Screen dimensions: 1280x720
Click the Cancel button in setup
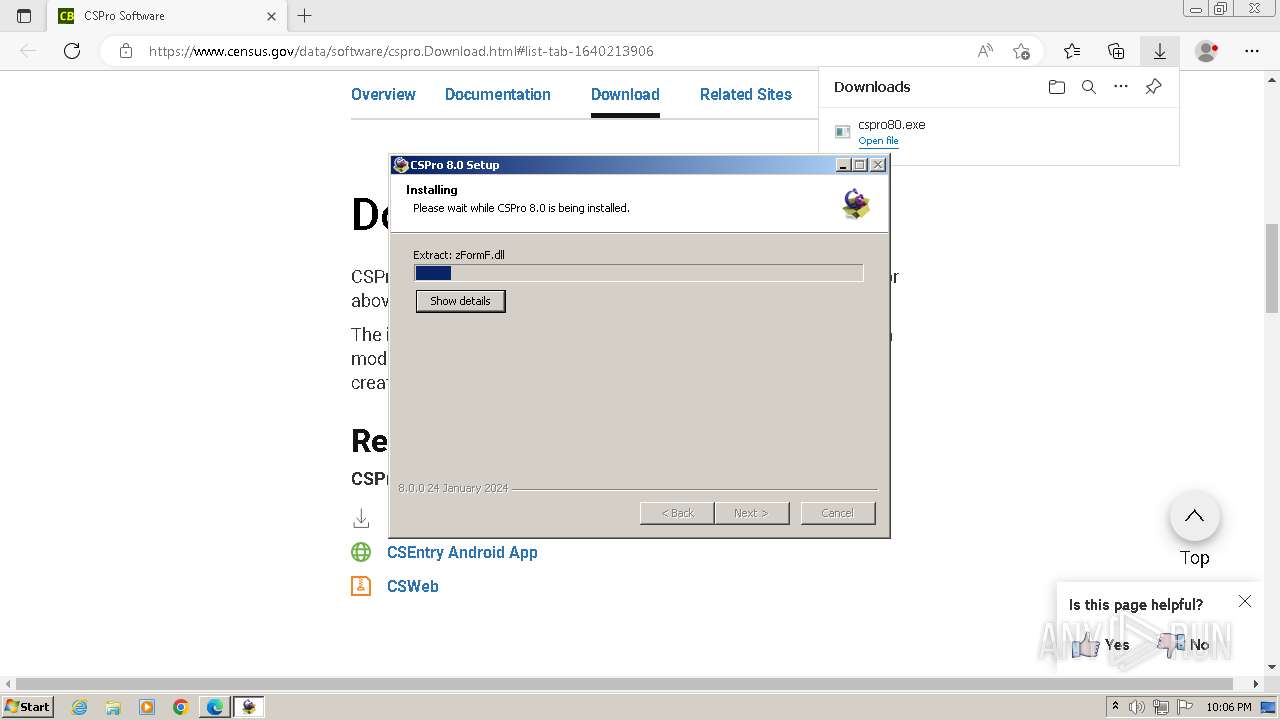(838, 513)
